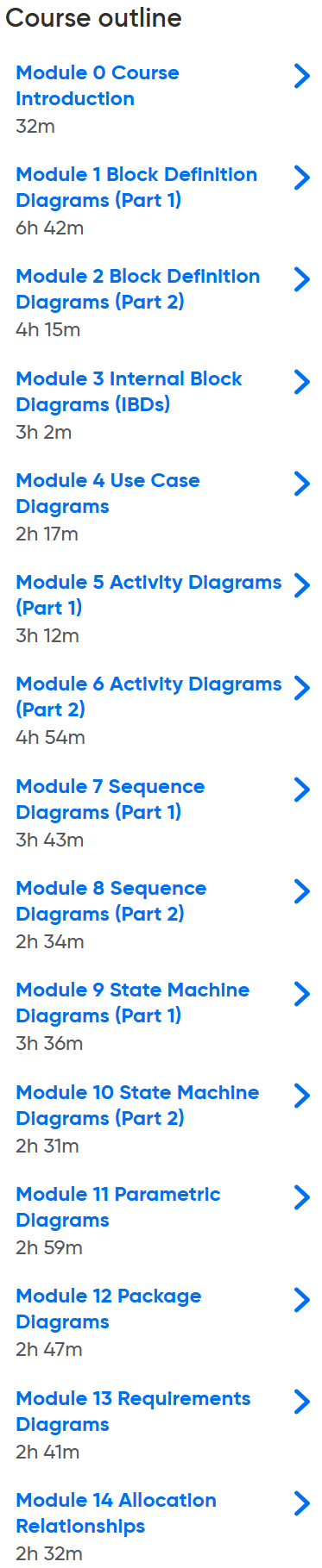Image resolution: width=322 pixels, height=1568 pixels.
Task: Open Module 5 Activity Diagrams (Part 1)
Action: 148,595
